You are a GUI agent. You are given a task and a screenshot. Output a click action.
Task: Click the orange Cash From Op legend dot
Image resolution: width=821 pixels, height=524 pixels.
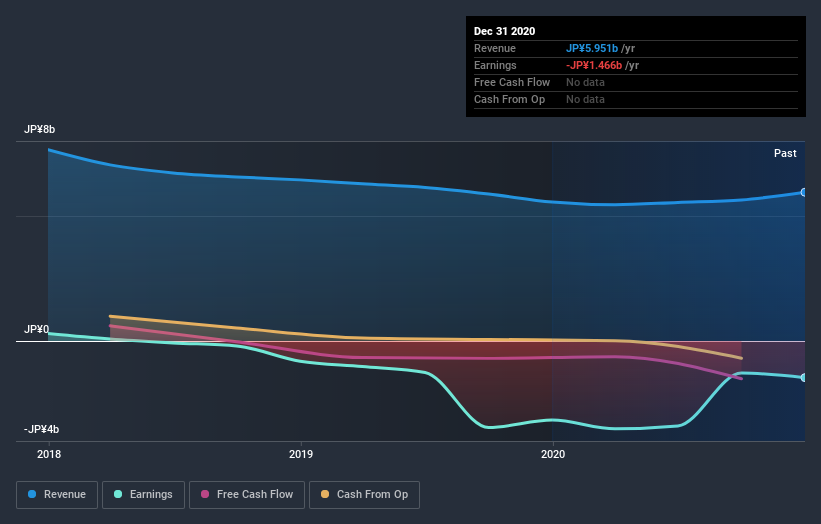click(x=325, y=494)
